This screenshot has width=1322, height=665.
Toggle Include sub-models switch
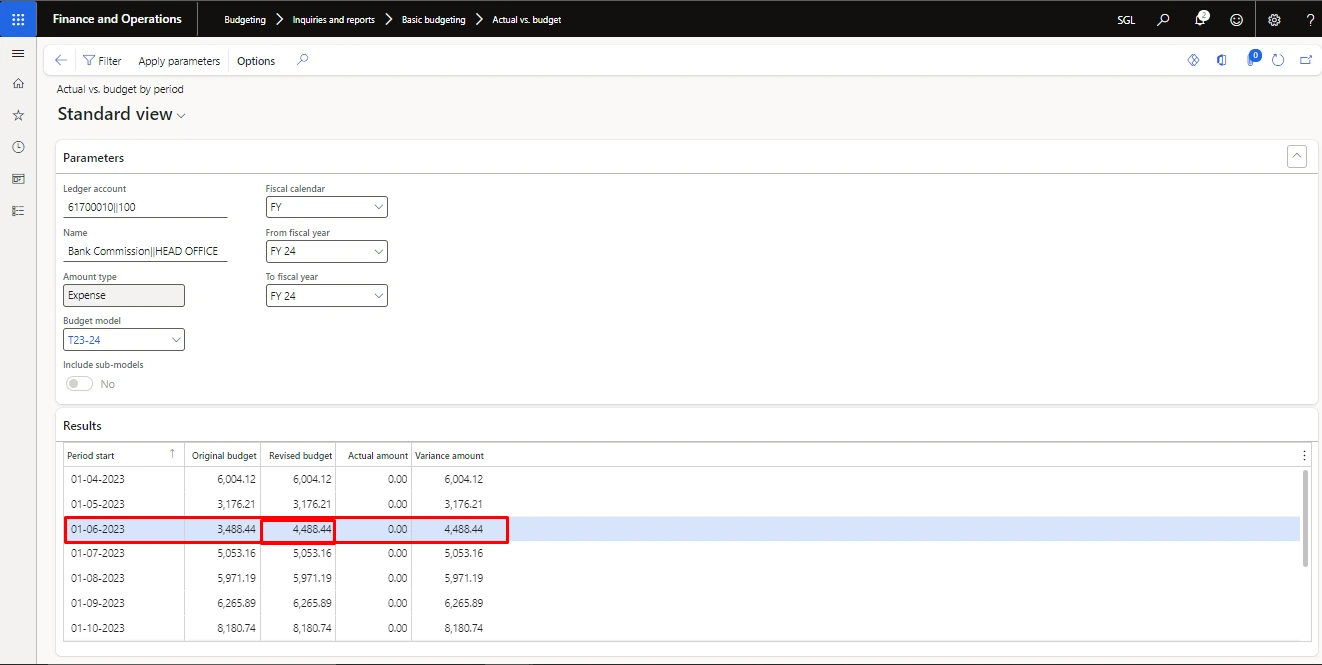pyautogui.click(x=79, y=384)
